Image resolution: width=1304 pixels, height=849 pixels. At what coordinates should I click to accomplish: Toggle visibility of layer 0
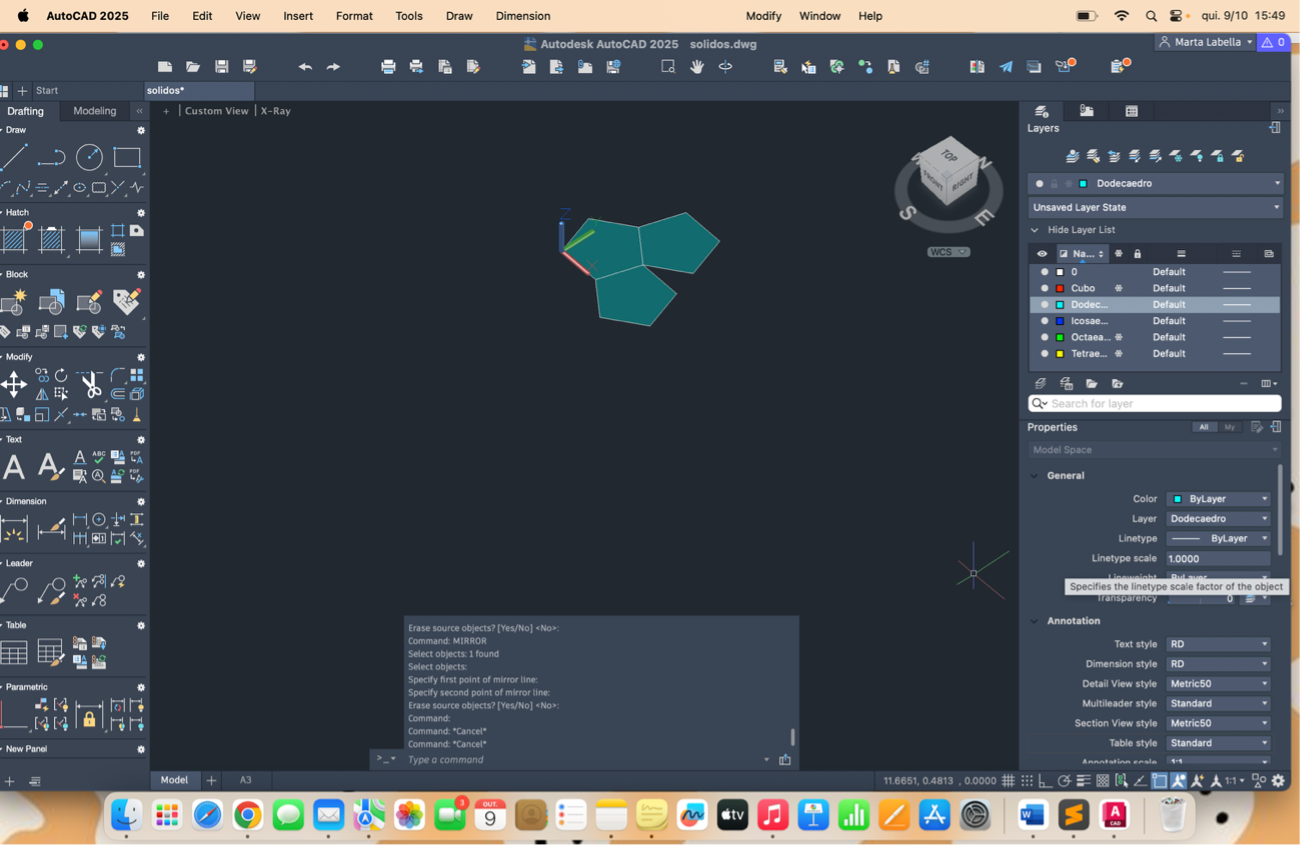pyautogui.click(x=1045, y=273)
